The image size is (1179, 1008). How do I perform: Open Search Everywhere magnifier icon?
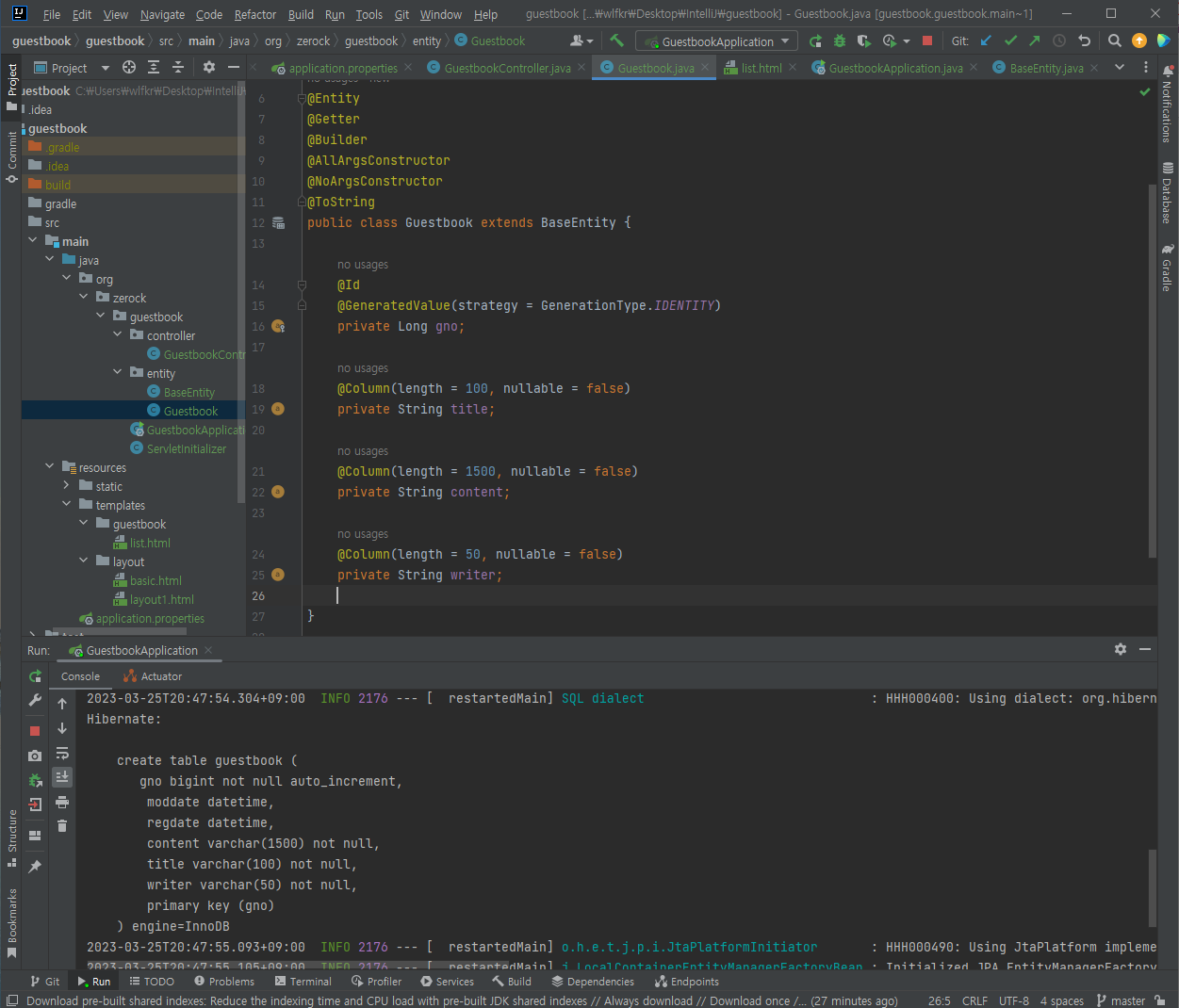pyautogui.click(x=1114, y=41)
